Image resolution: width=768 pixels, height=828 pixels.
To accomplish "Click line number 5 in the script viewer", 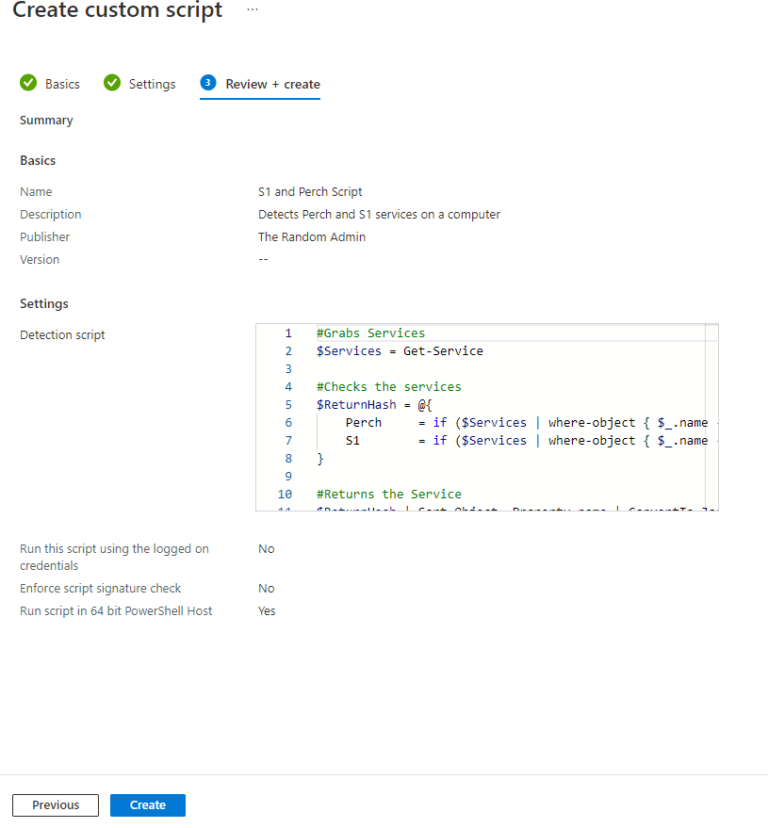I will click(288, 404).
